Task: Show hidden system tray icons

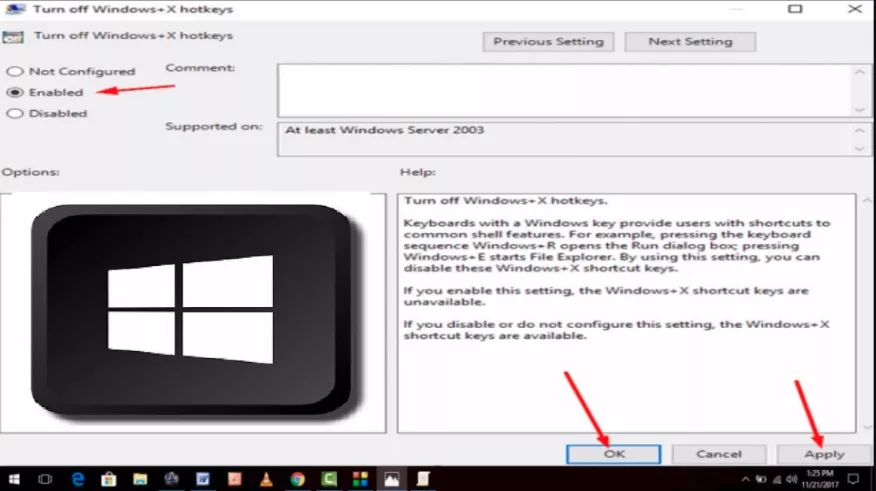Action: tap(745, 479)
